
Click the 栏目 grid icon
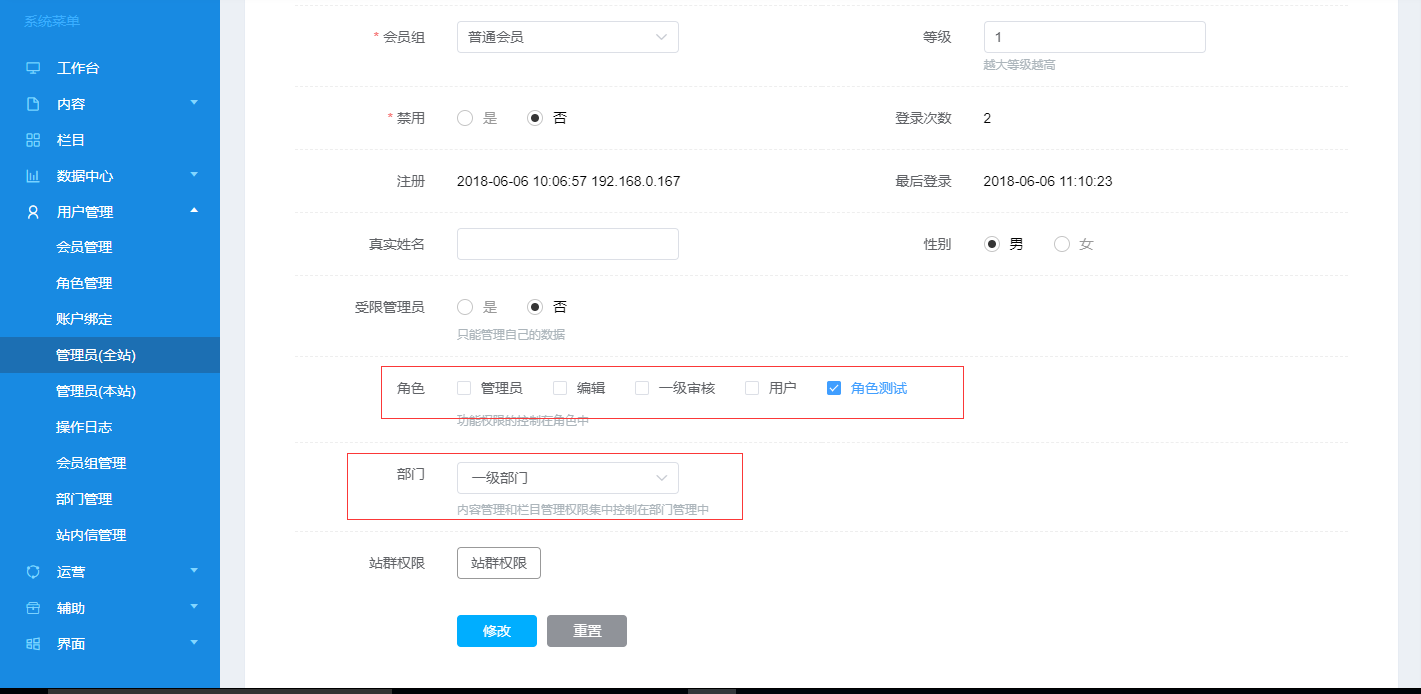[x=33, y=140]
